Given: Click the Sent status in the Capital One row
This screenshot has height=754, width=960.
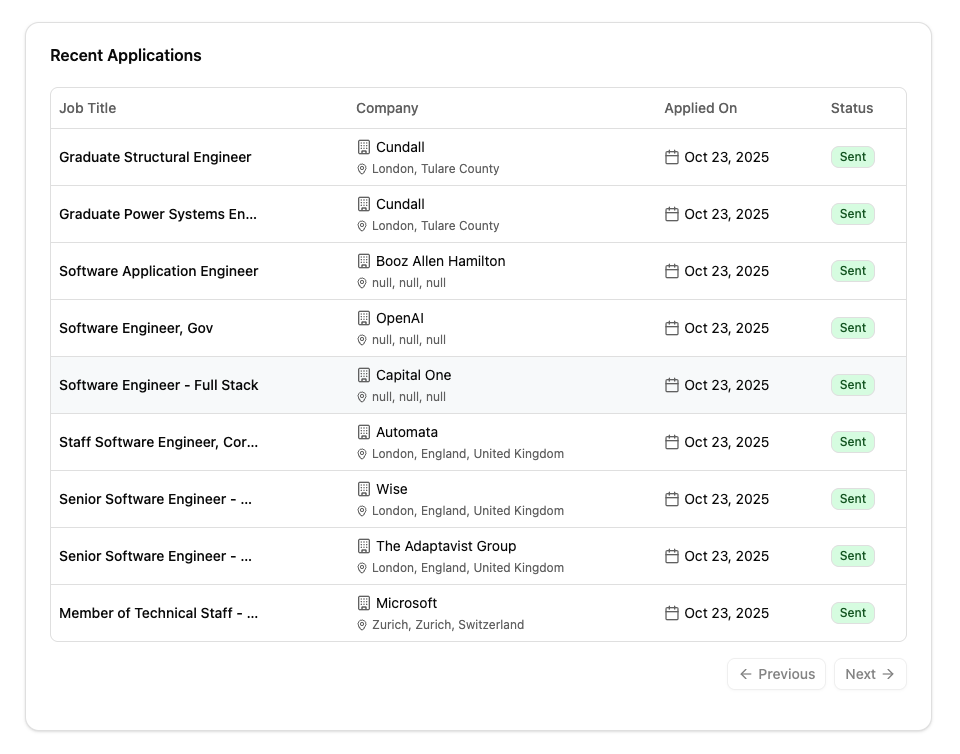Looking at the screenshot, I should [852, 385].
